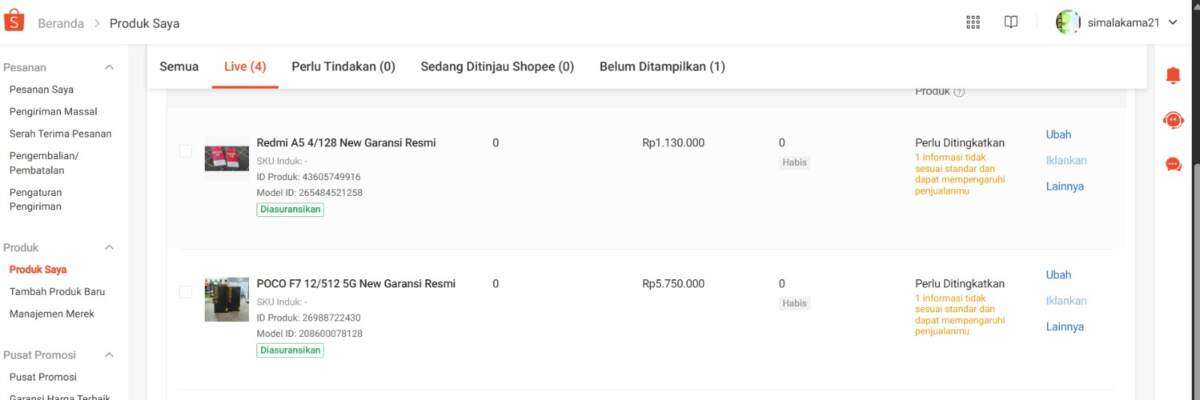Open the customer support headset icon
Image resolution: width=1200 pixels, height=400 pixels.
point(1173,120)
